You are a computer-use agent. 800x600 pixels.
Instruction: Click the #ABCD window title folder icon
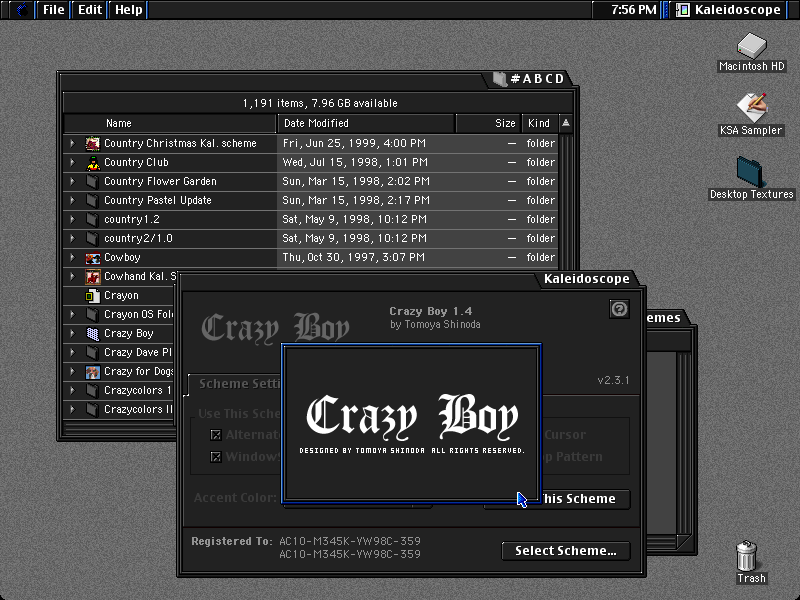pyautogui.click(x=500, y=79)
